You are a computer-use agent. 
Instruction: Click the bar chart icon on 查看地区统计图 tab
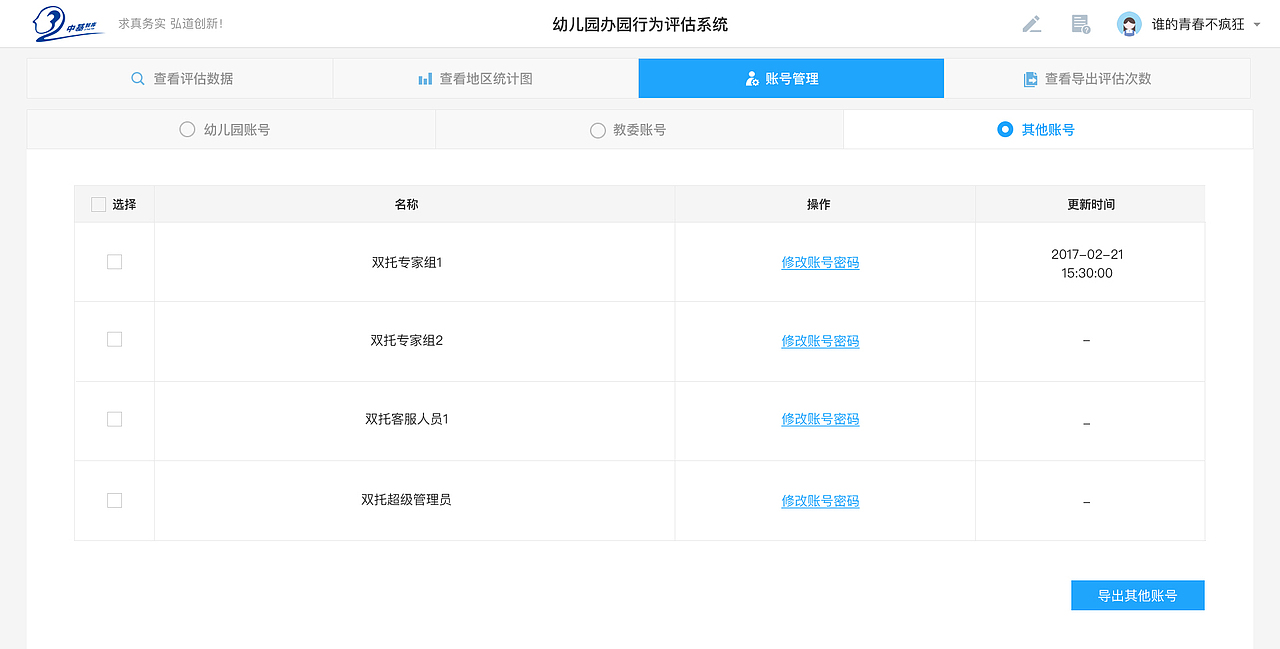[x=426, y=78]
